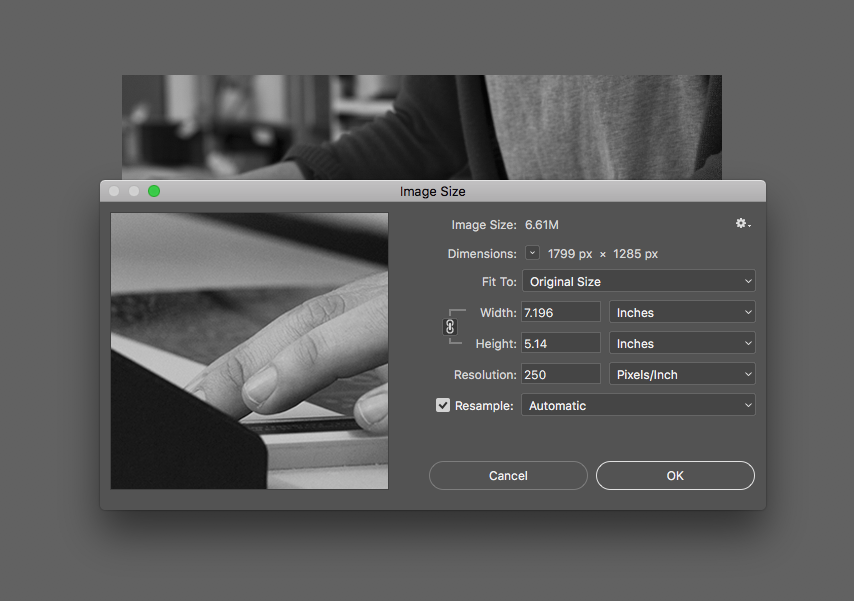Open the Resolution Pixels/Inch dropdown
This screenshot has height=601, width=854.
pyautogui.click(x=682, y=374)
